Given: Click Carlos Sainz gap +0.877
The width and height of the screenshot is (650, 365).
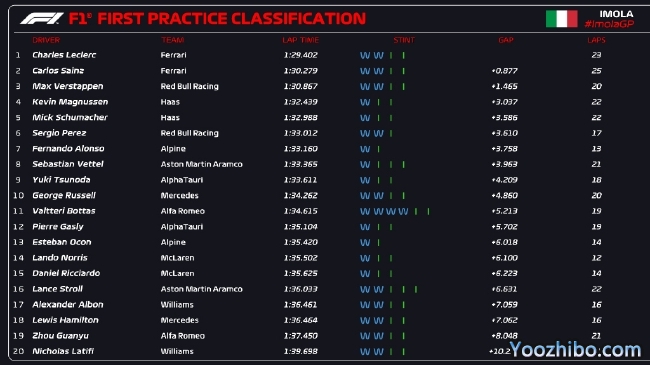Looking at the screenshot, I should point(504,71).
